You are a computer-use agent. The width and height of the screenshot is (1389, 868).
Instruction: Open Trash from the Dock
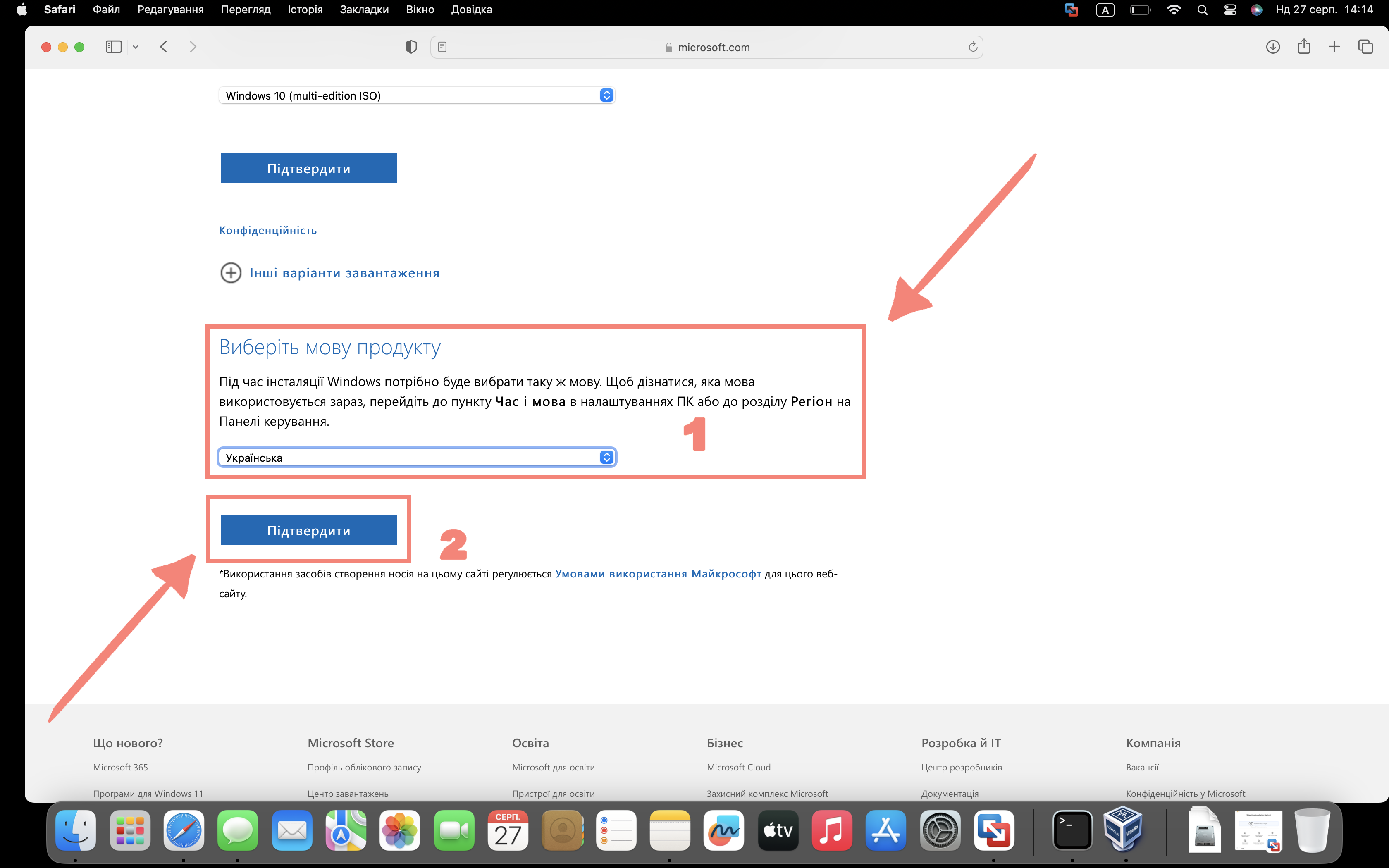pos(1312,830)
